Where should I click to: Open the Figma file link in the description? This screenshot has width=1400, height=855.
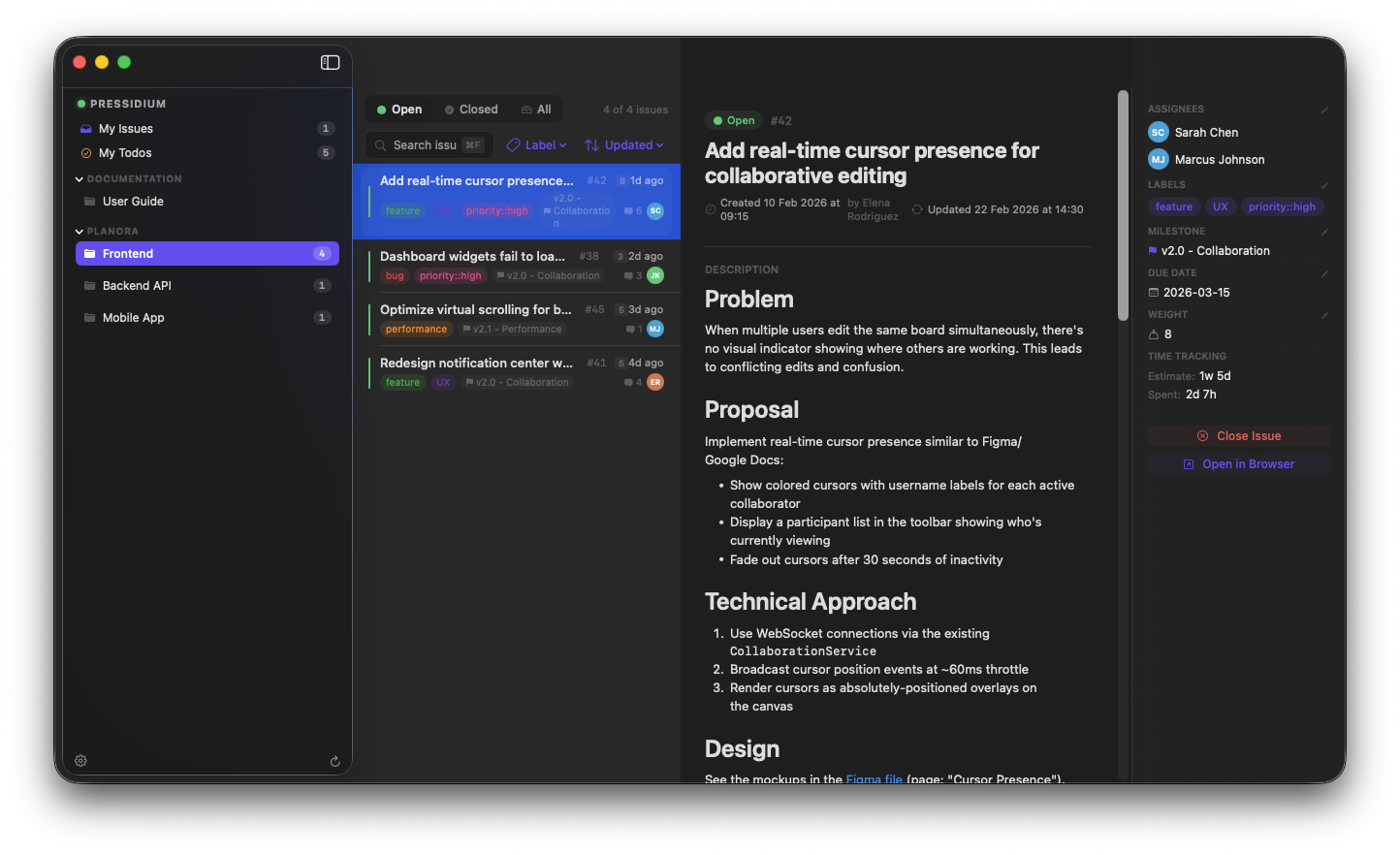874,778
